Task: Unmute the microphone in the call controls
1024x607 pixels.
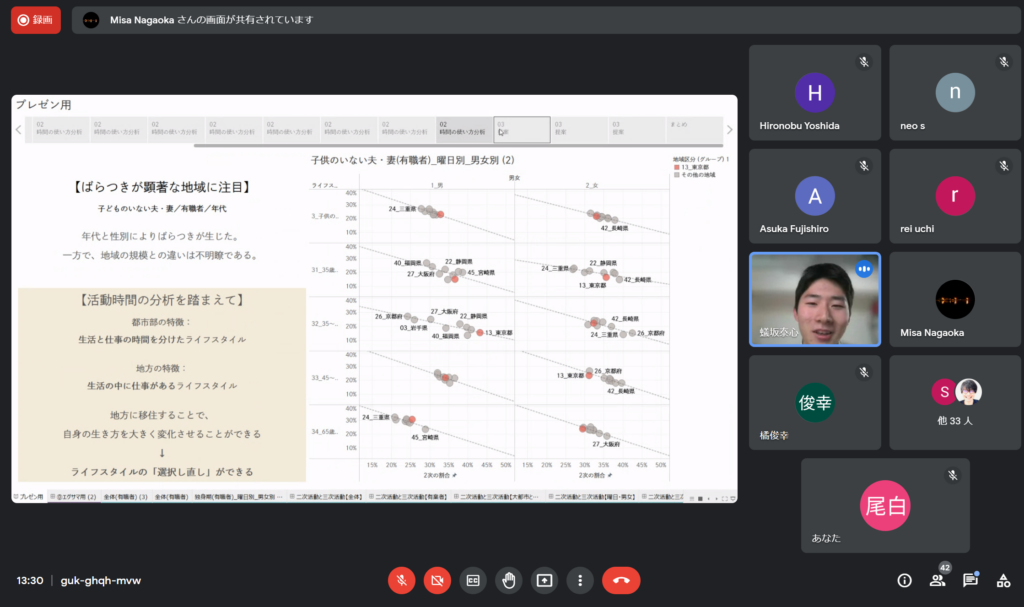Action: pyautogui.click(x=401, y=580)
